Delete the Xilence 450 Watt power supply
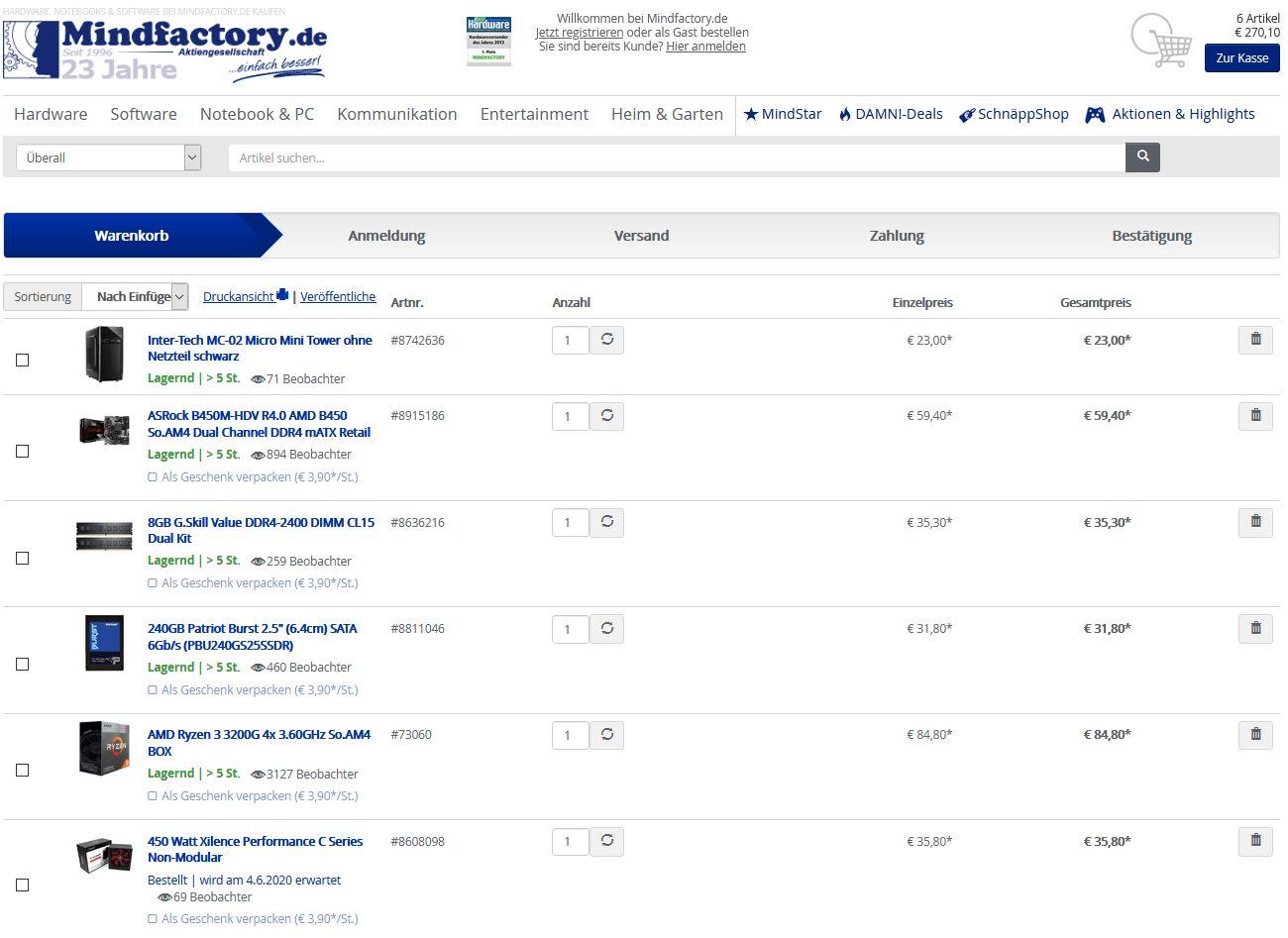Viewport: 1288px width, 938px height. [x=1255, y=841]
